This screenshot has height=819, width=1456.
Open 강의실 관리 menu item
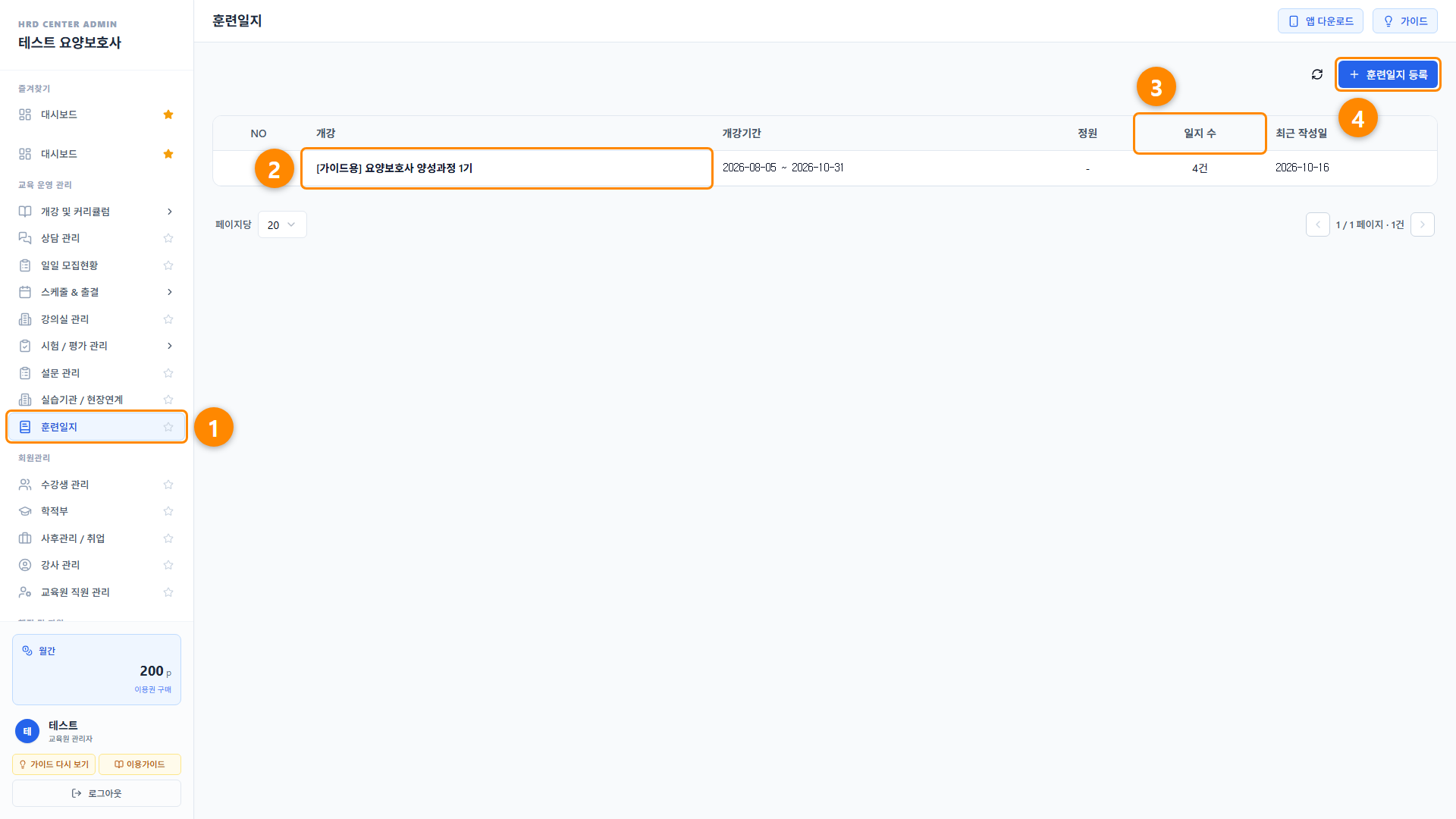(x=96, y=319)
